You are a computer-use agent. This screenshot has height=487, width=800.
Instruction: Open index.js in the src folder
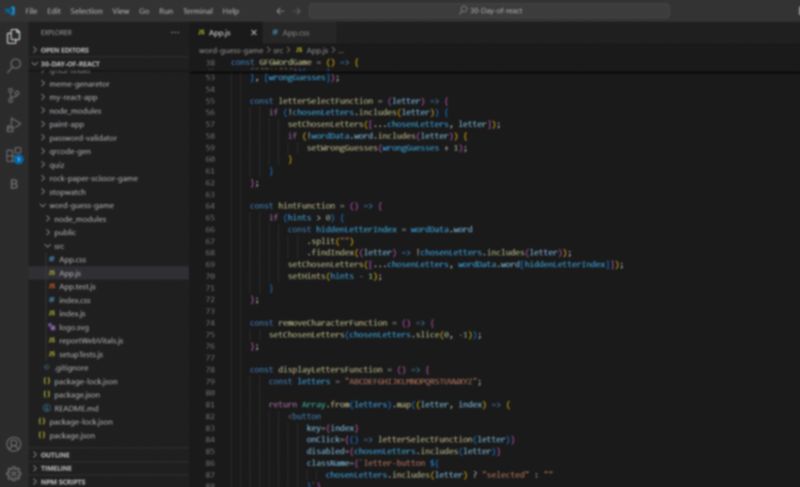pos(72,313)
